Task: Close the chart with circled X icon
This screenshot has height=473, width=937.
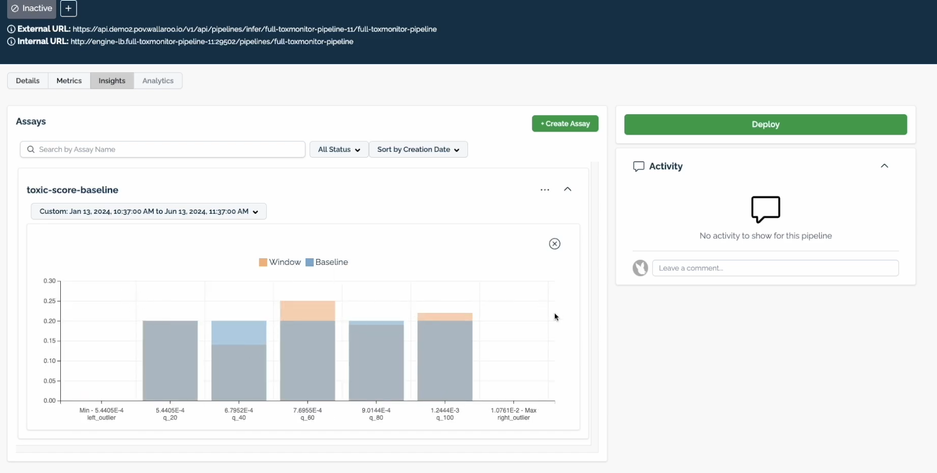Action: [555, 244]
